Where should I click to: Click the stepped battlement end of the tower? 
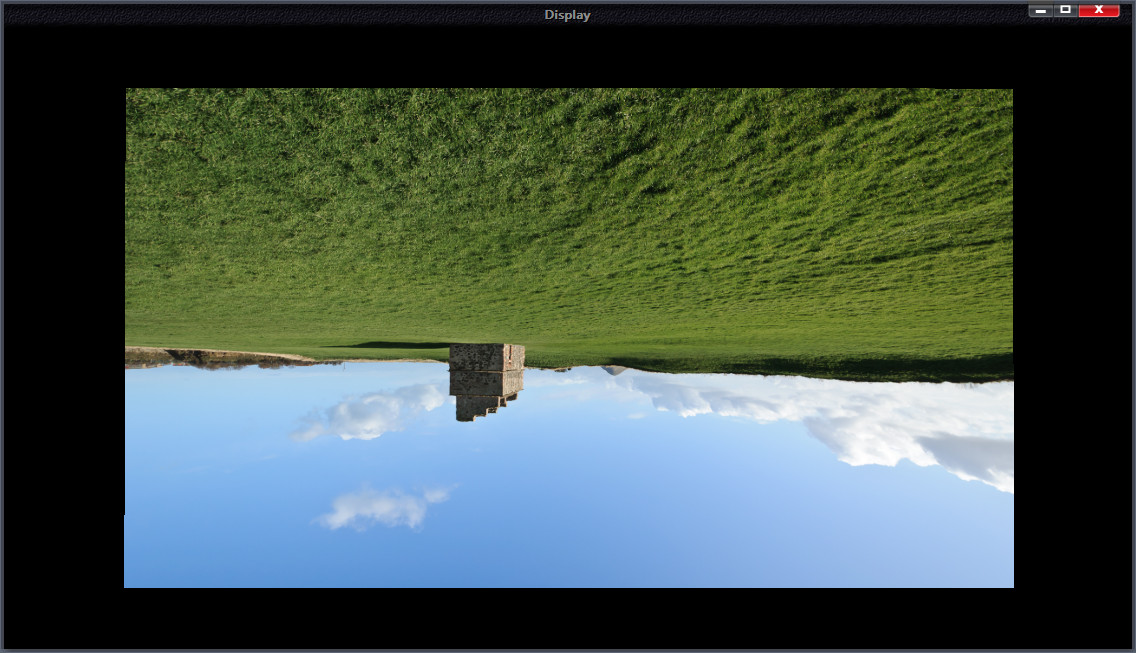click(478, 409)
